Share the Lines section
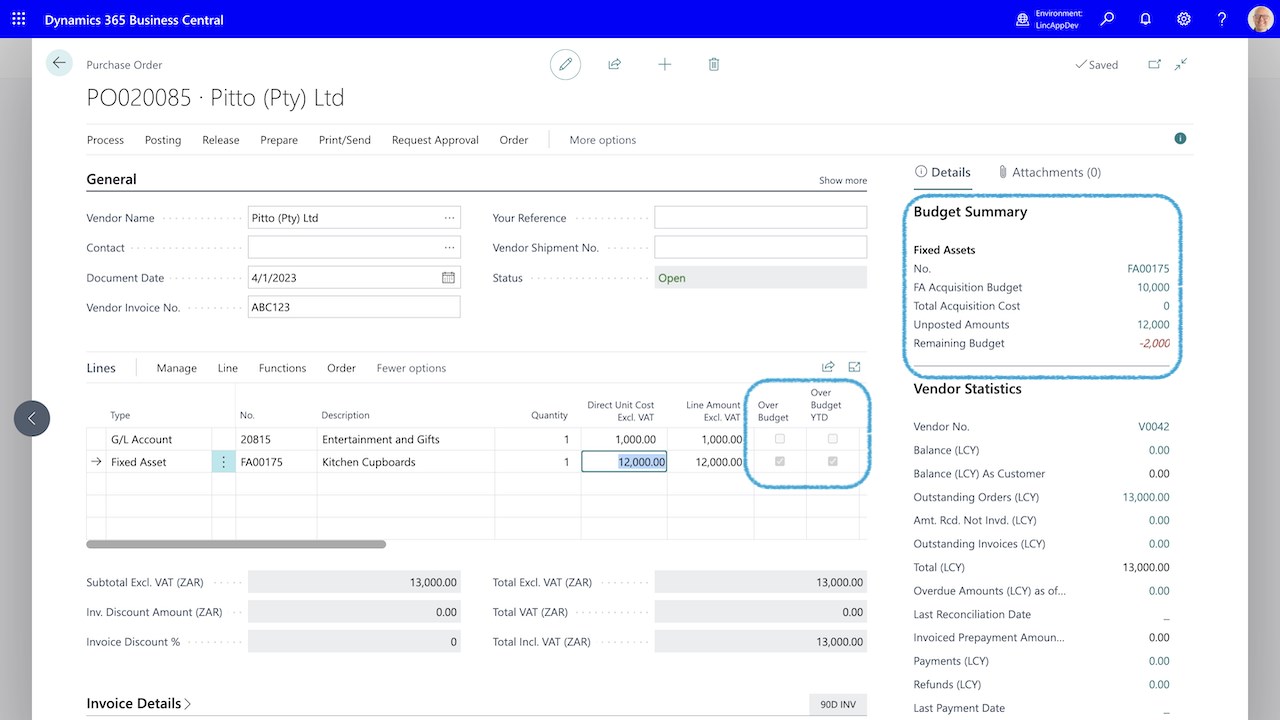Viewport: 1280px width, 720px height. coord(828,367)
